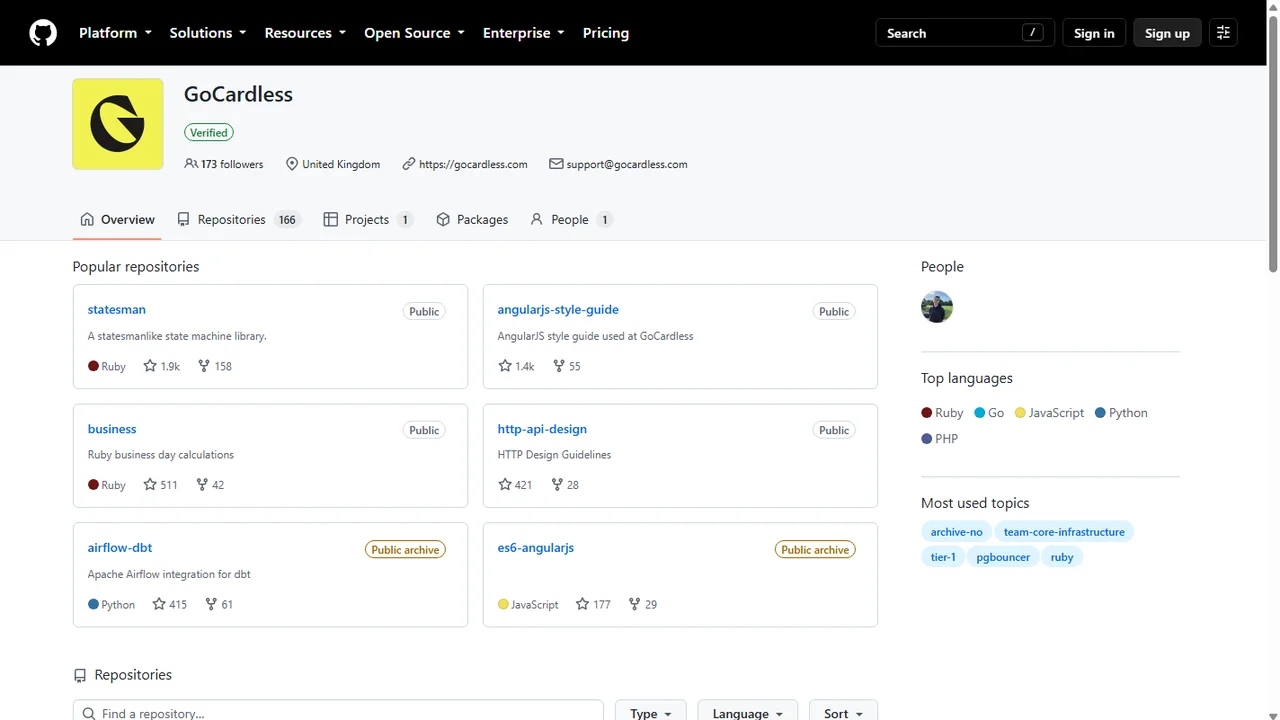Expand the Resources menu
Viewport: 1280px width, 720px height.
pyautogui.click(x=305, y=33)
